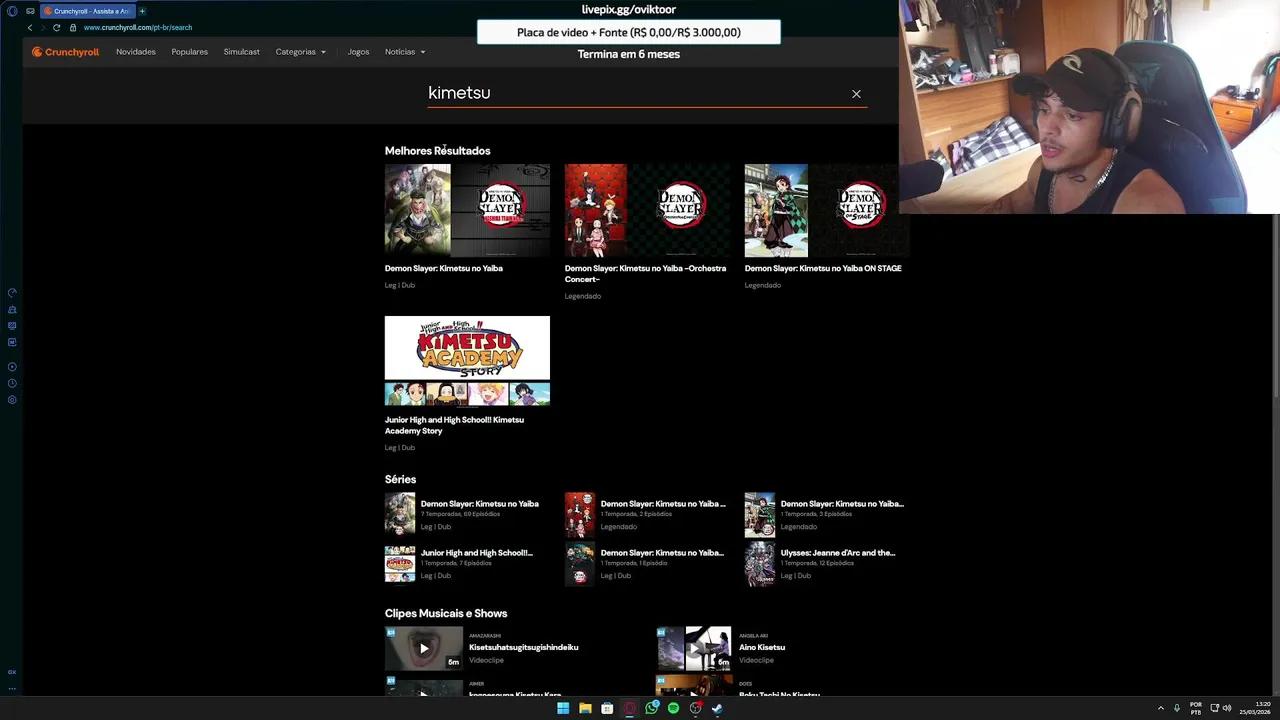
Task: Open File Explorer from the taskbar
Action: [585, 708]
